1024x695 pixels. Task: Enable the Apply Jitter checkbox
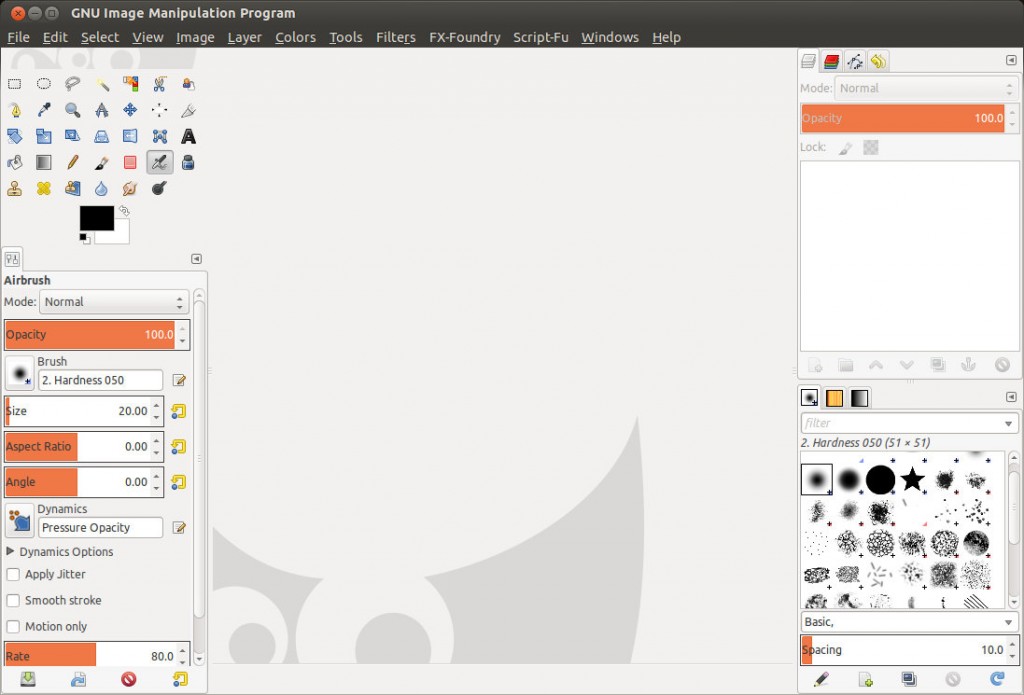point(13,574)
